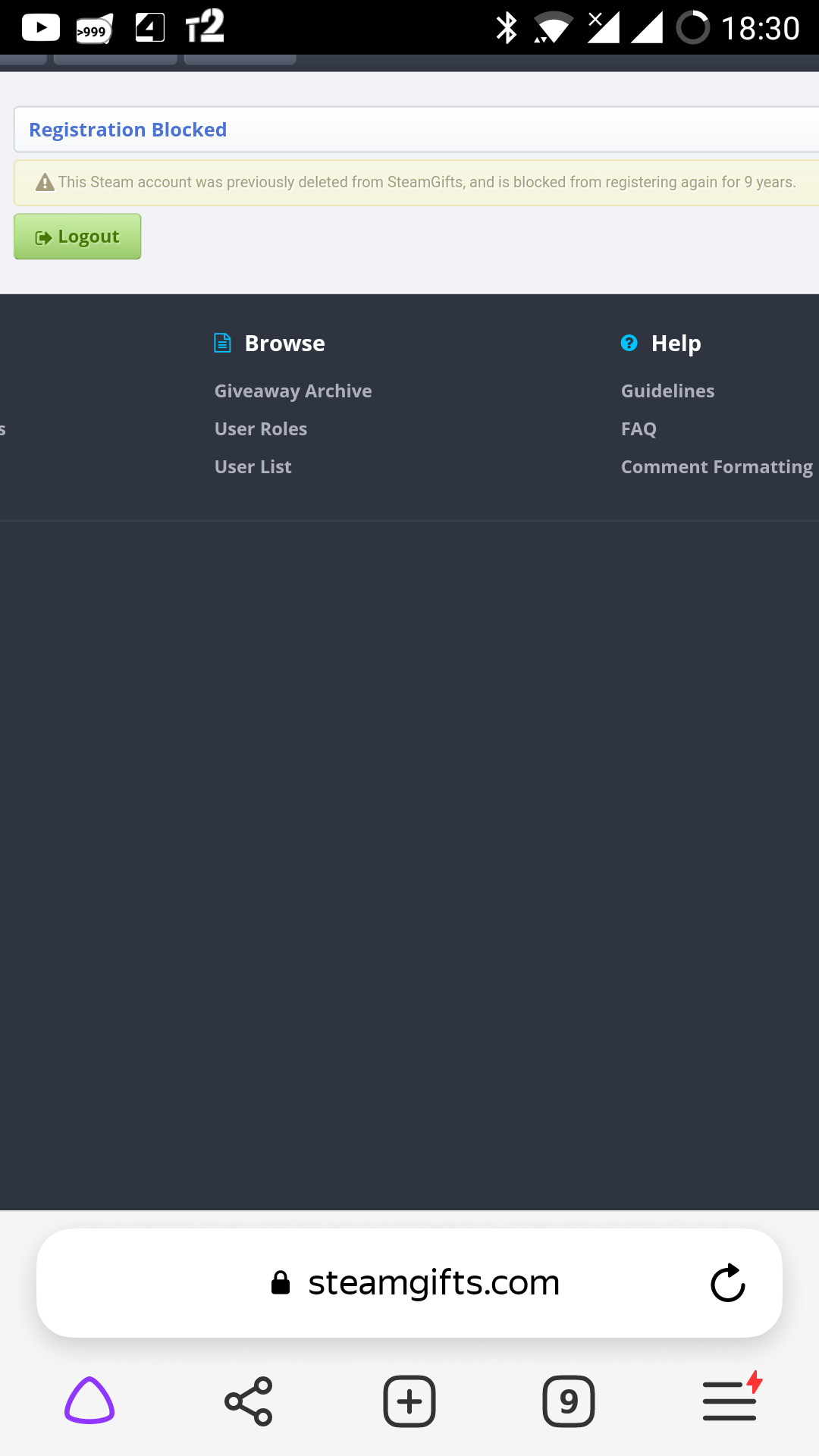Tap the steamgifts.com address bar
Viewport: 819px width, 1456px height.
coord(409,1283)
